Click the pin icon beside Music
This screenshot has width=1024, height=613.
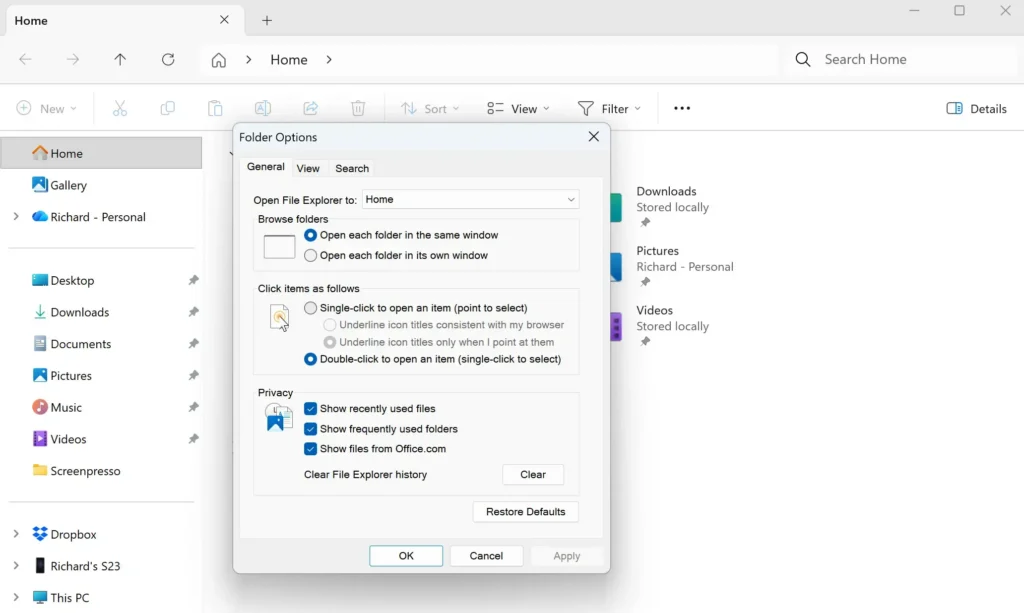pos(193,407)
